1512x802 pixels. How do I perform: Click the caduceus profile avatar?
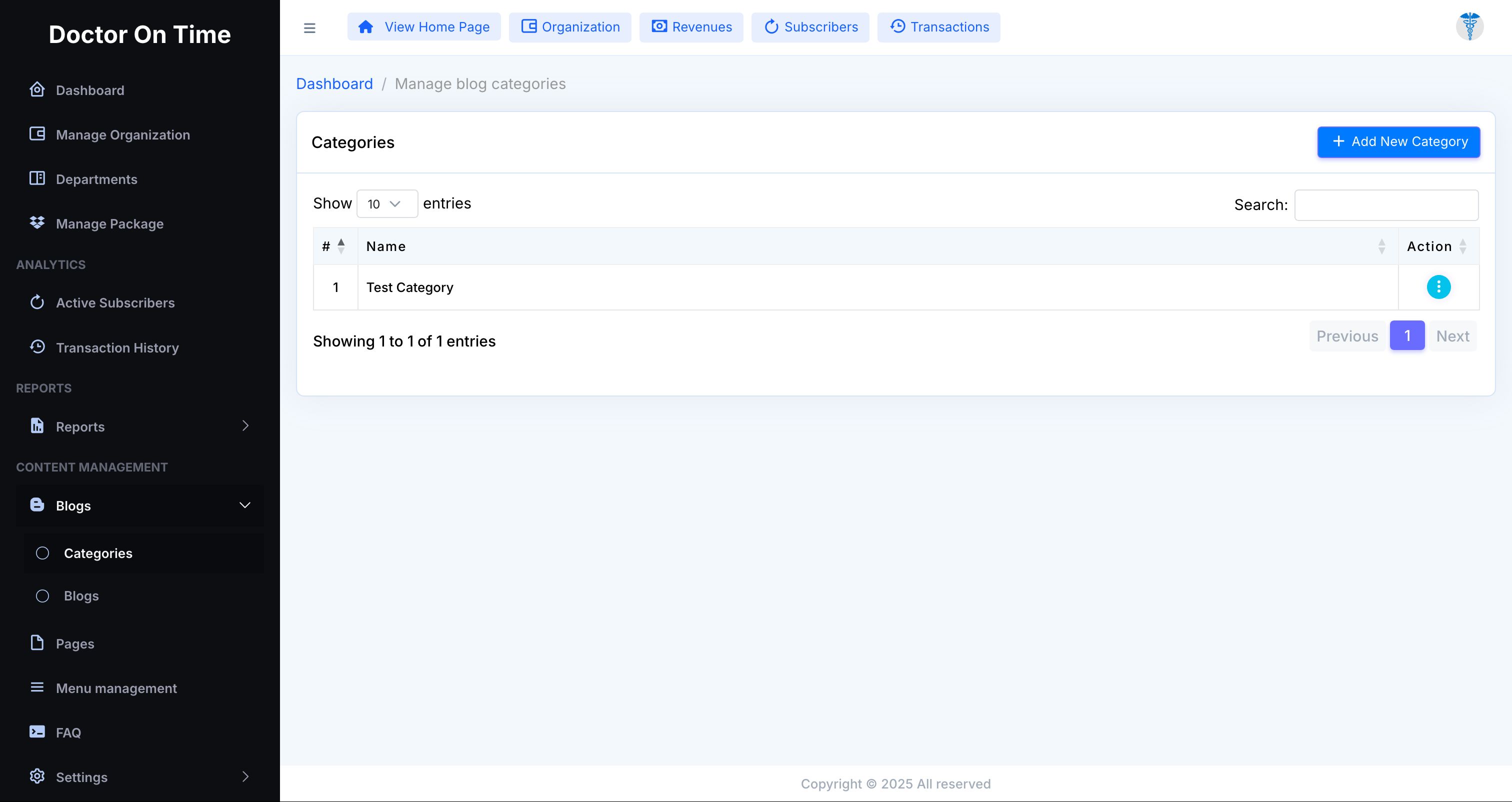(1469, 26)
